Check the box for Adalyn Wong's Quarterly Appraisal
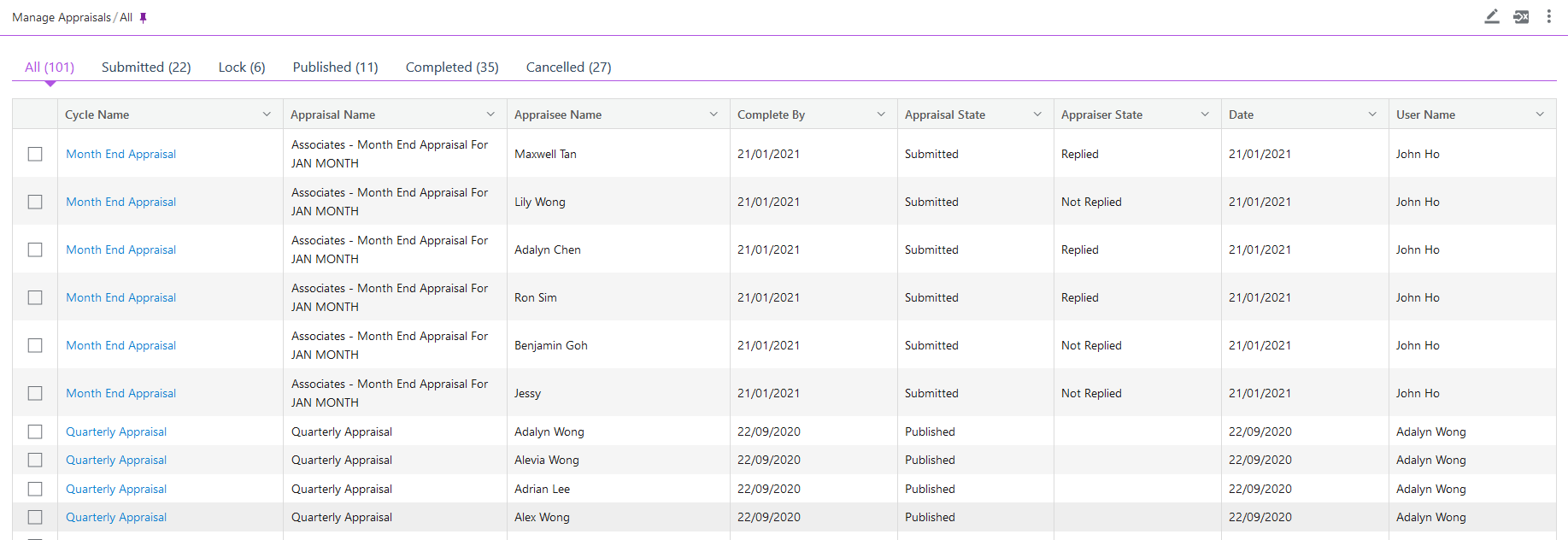The image size is (1568, 540). coord(35,431)
